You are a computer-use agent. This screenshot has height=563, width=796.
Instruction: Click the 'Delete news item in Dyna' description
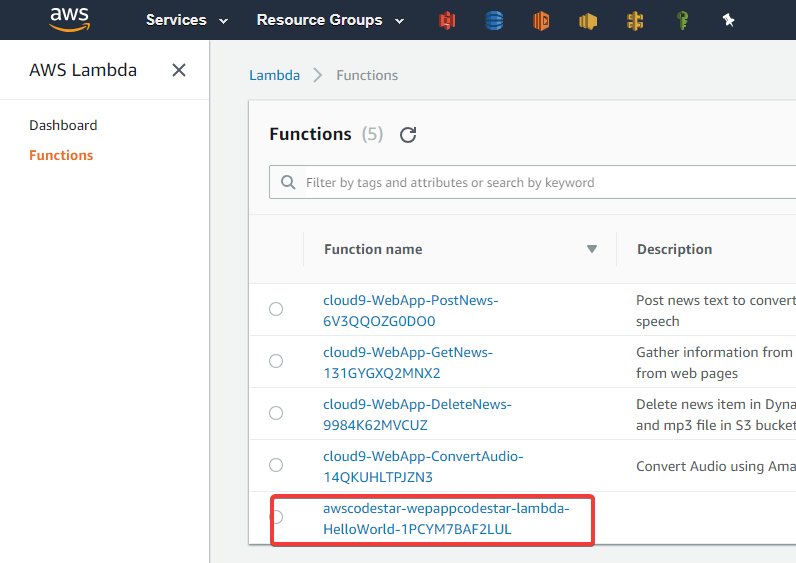pyautogui.click(x=716, y=414)
